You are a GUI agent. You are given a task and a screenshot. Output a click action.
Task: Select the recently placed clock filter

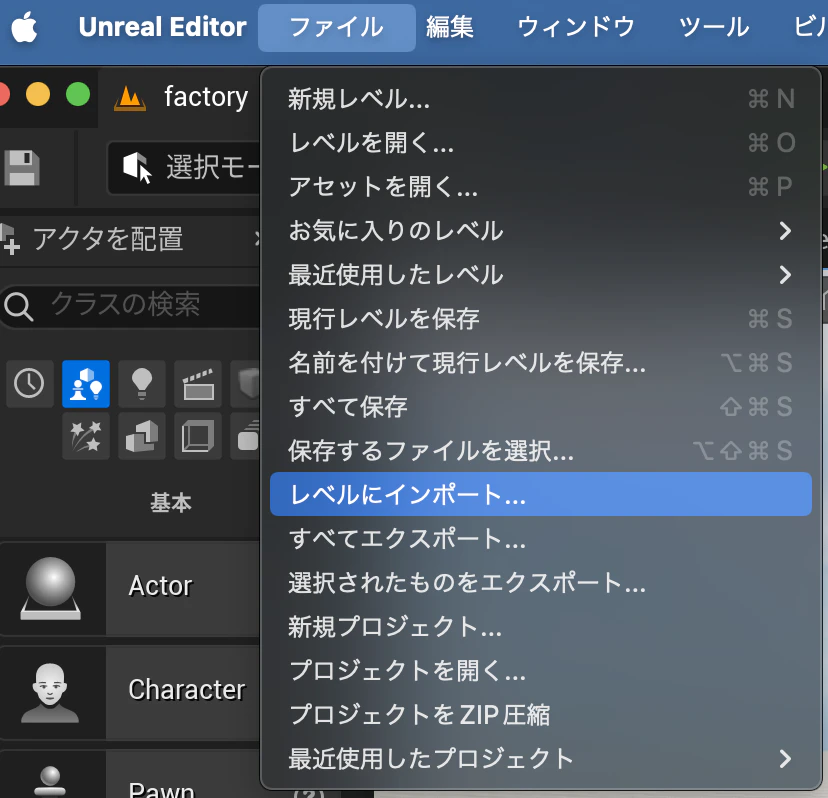tap(30, 384)
